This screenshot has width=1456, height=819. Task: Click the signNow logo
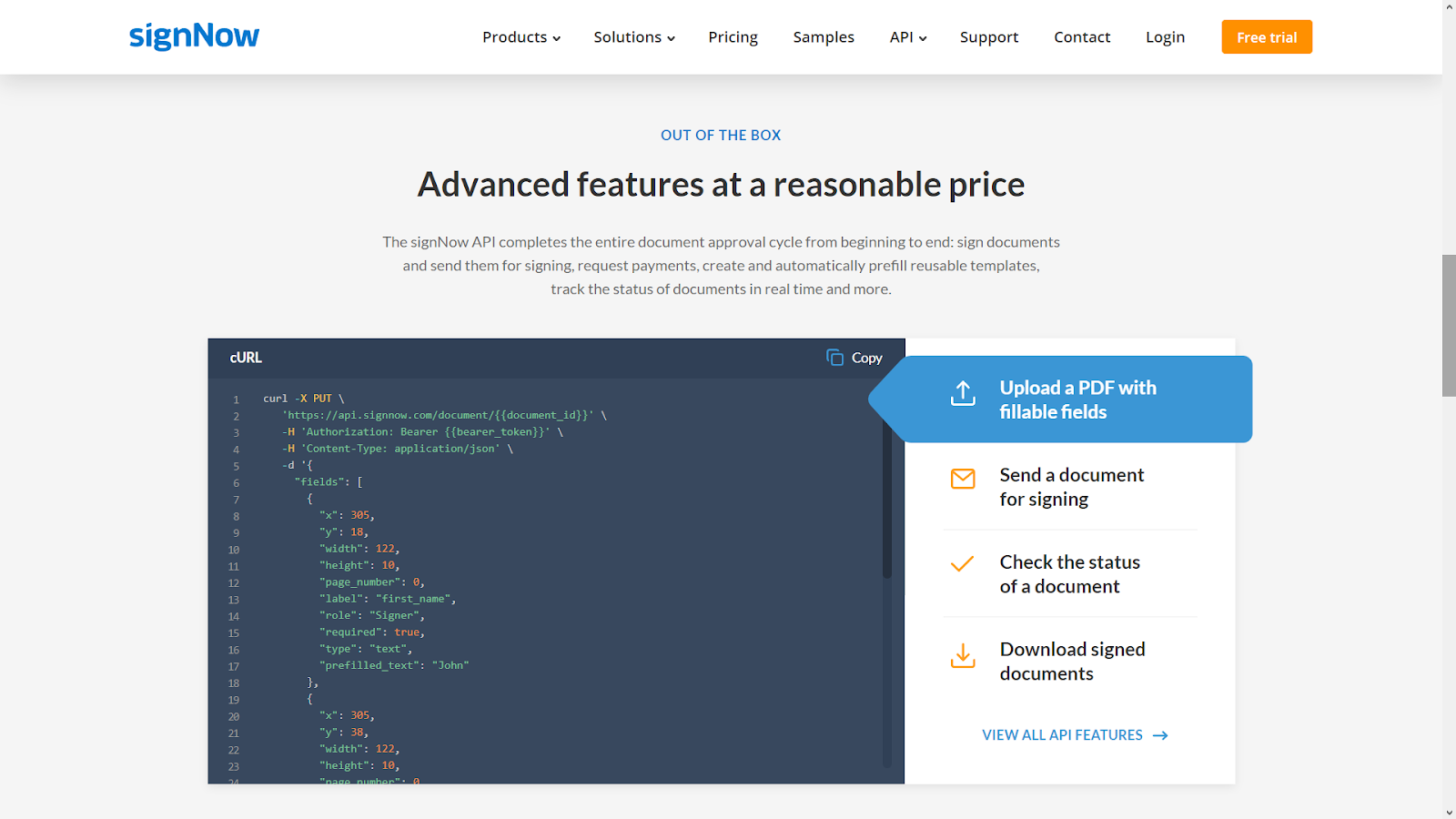[x=194, y=36]
